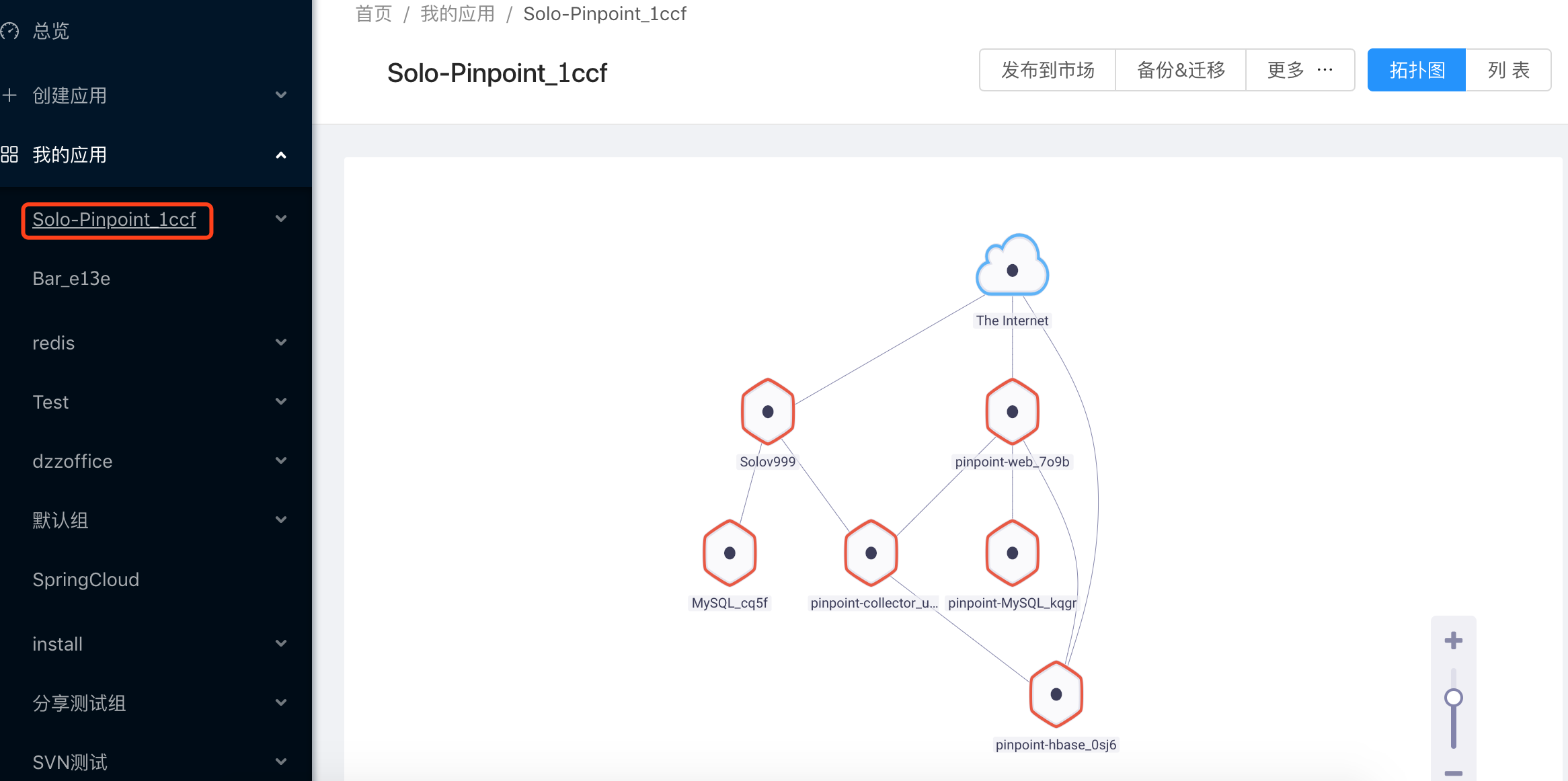Click the 备份&迁移 button
This screenshot has height=781, width=1568.
coord(1181,70)
